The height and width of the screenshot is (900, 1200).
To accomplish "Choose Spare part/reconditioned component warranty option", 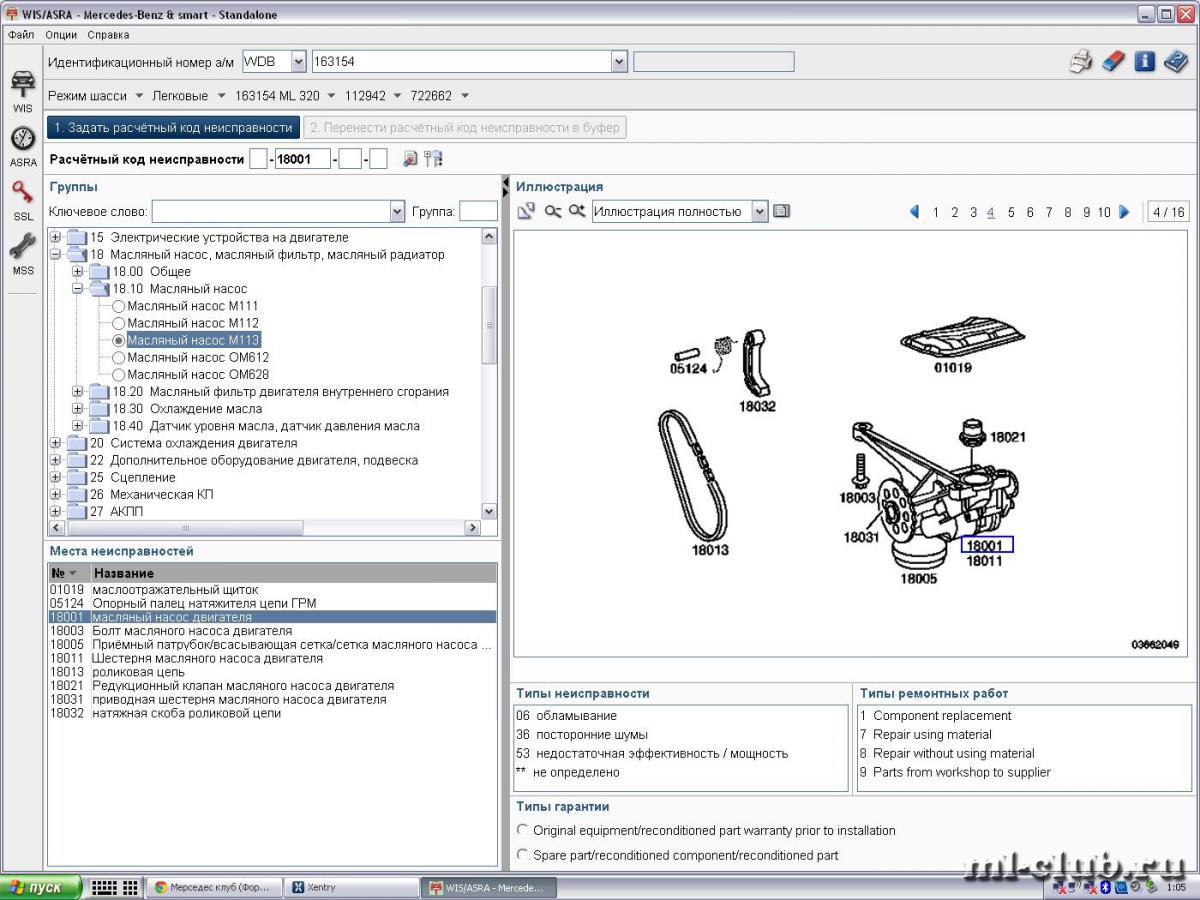I will point(523,855).
